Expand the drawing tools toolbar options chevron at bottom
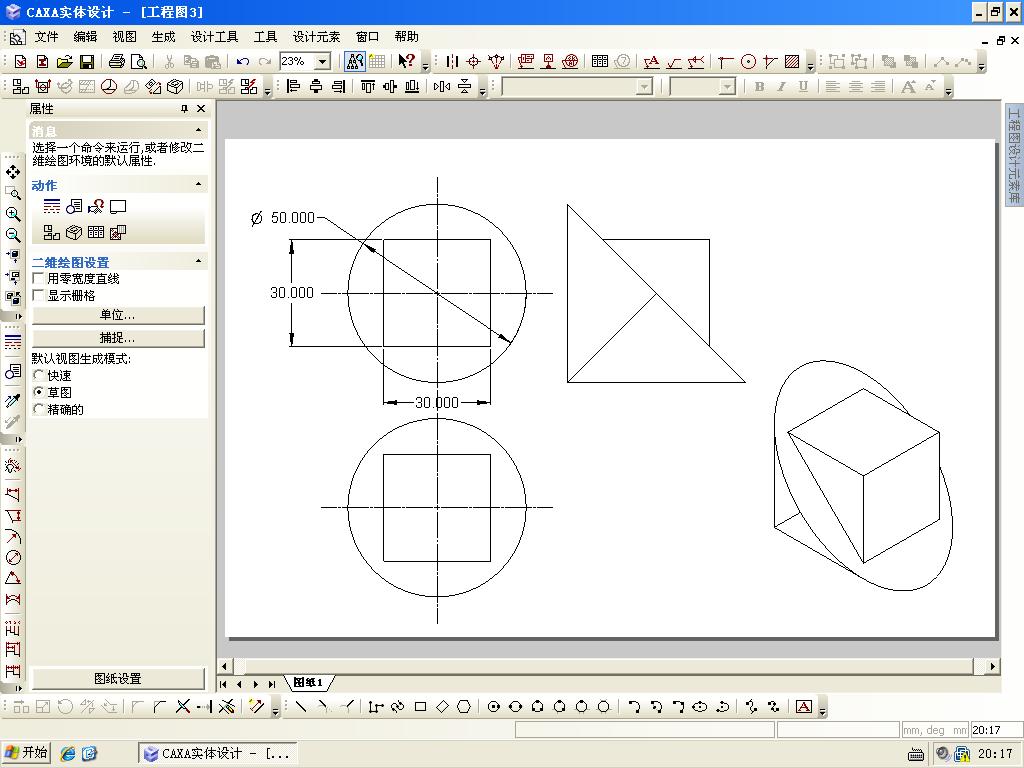Screen dimensions: 1024x768 (822, 709)
